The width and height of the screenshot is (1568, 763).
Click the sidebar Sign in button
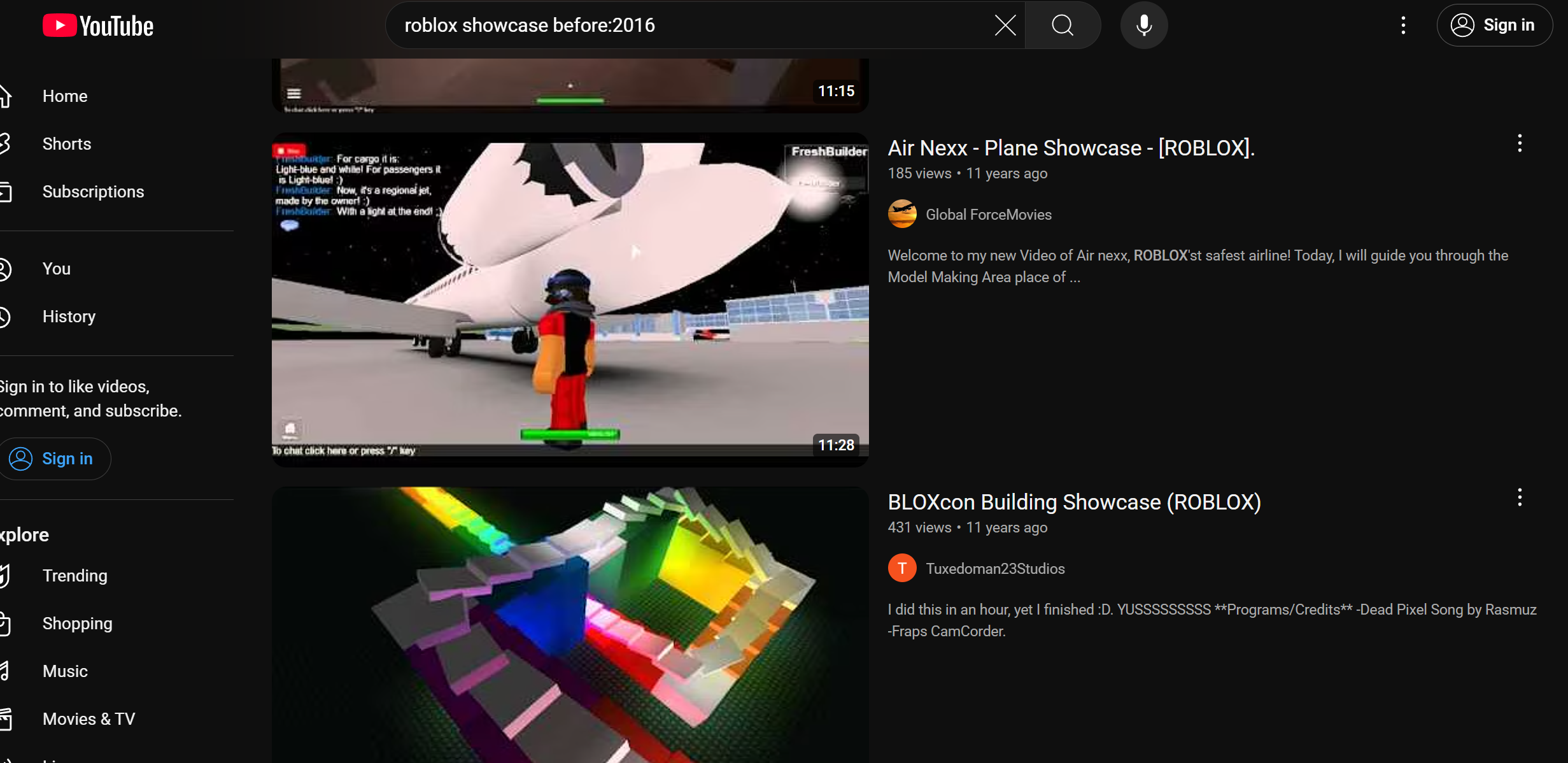click(54, 459)
